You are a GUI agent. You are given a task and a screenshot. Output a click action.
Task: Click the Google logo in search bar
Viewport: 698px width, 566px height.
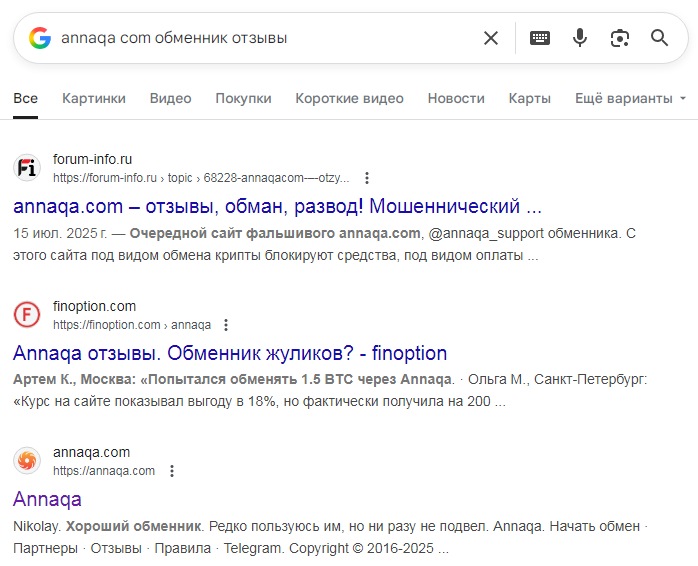pos(40,38)
